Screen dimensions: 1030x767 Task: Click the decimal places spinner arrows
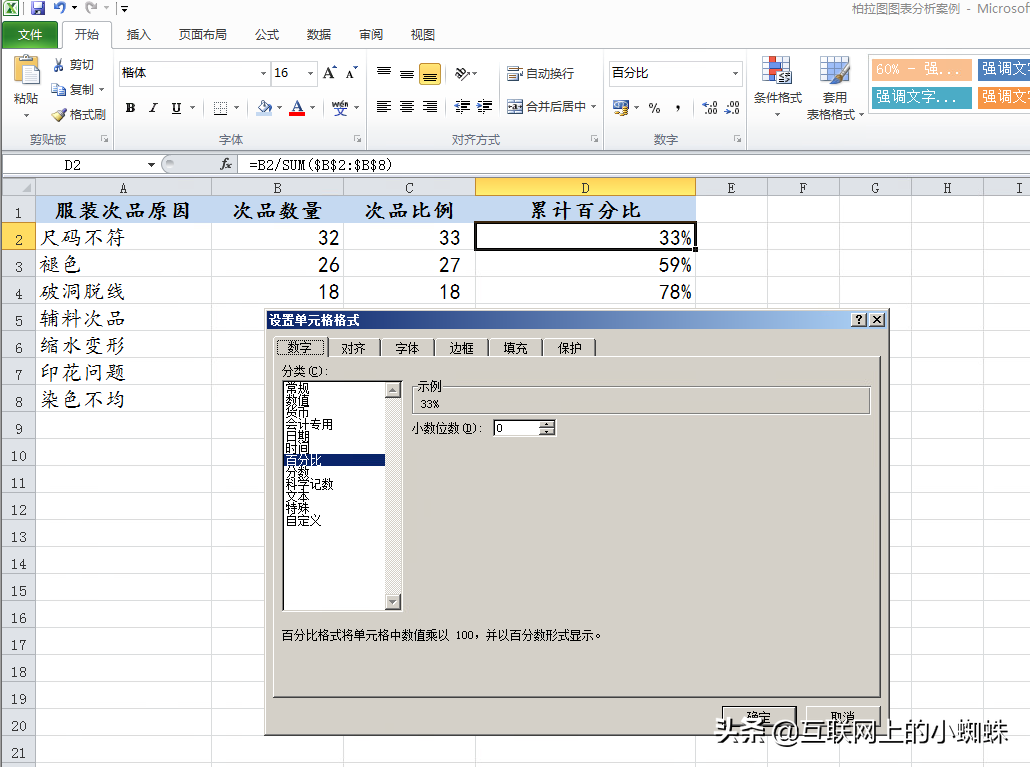tap(547, 428)
